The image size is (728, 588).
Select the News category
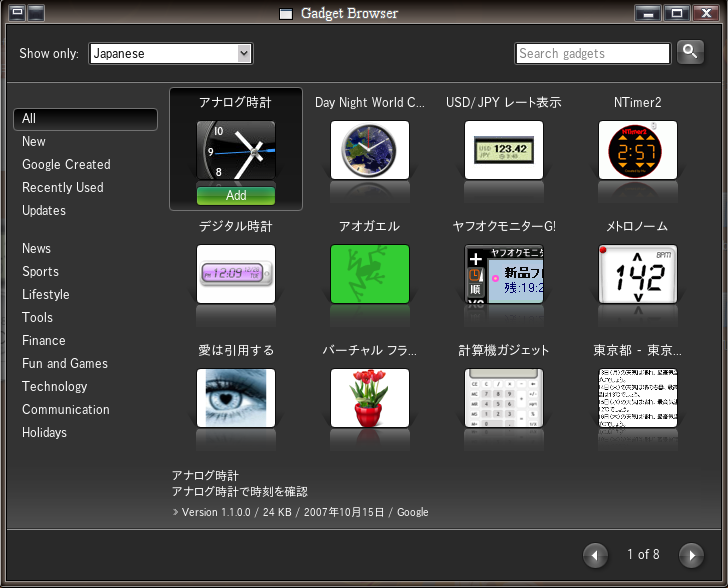click(x=36, y=248)
